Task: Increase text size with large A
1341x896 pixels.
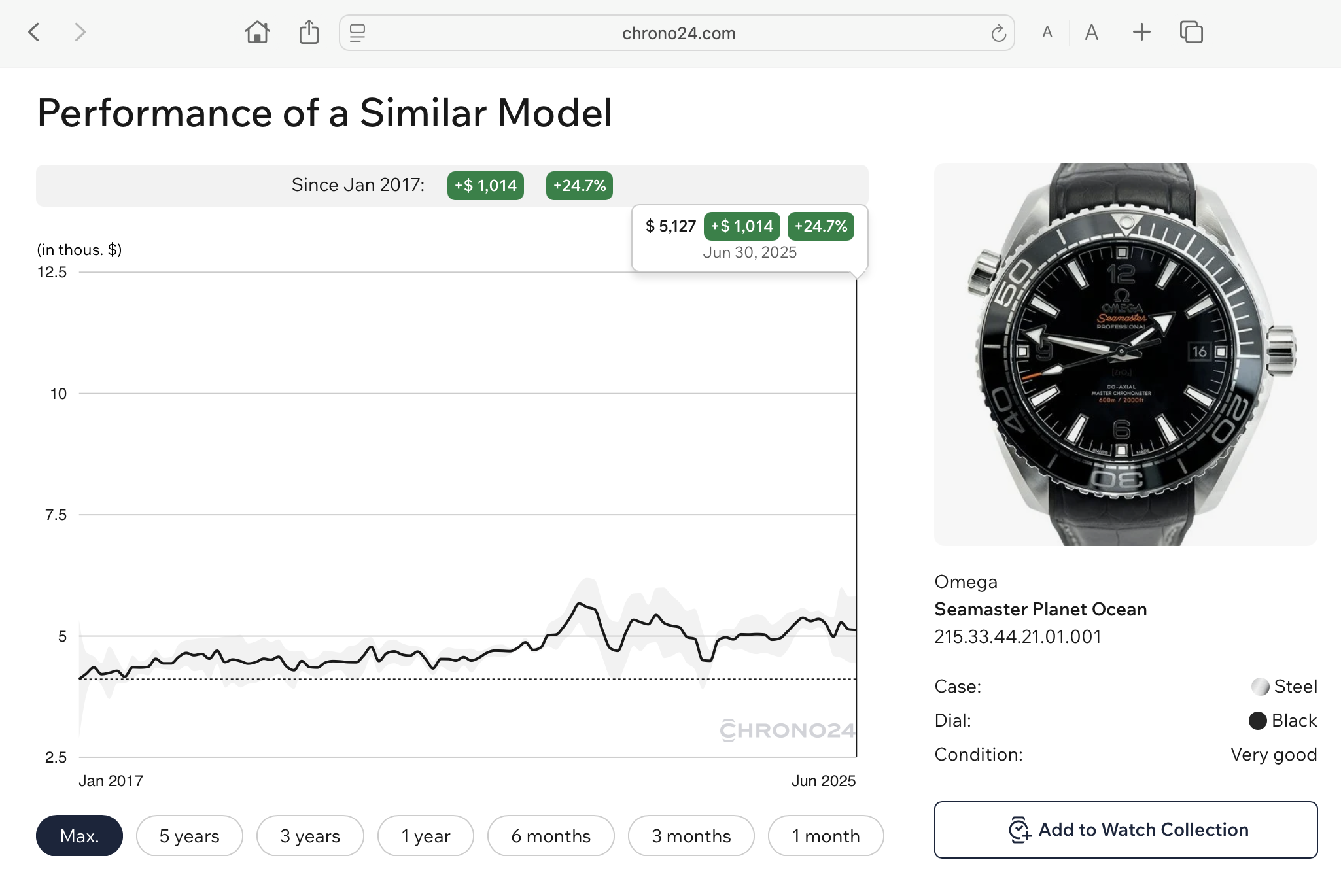Action: coord(1091,33)
